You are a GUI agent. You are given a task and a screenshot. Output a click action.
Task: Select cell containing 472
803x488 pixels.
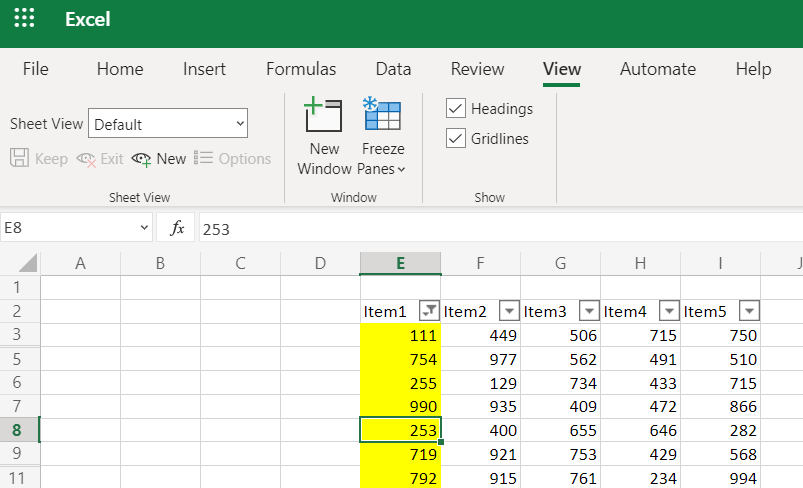640,406
